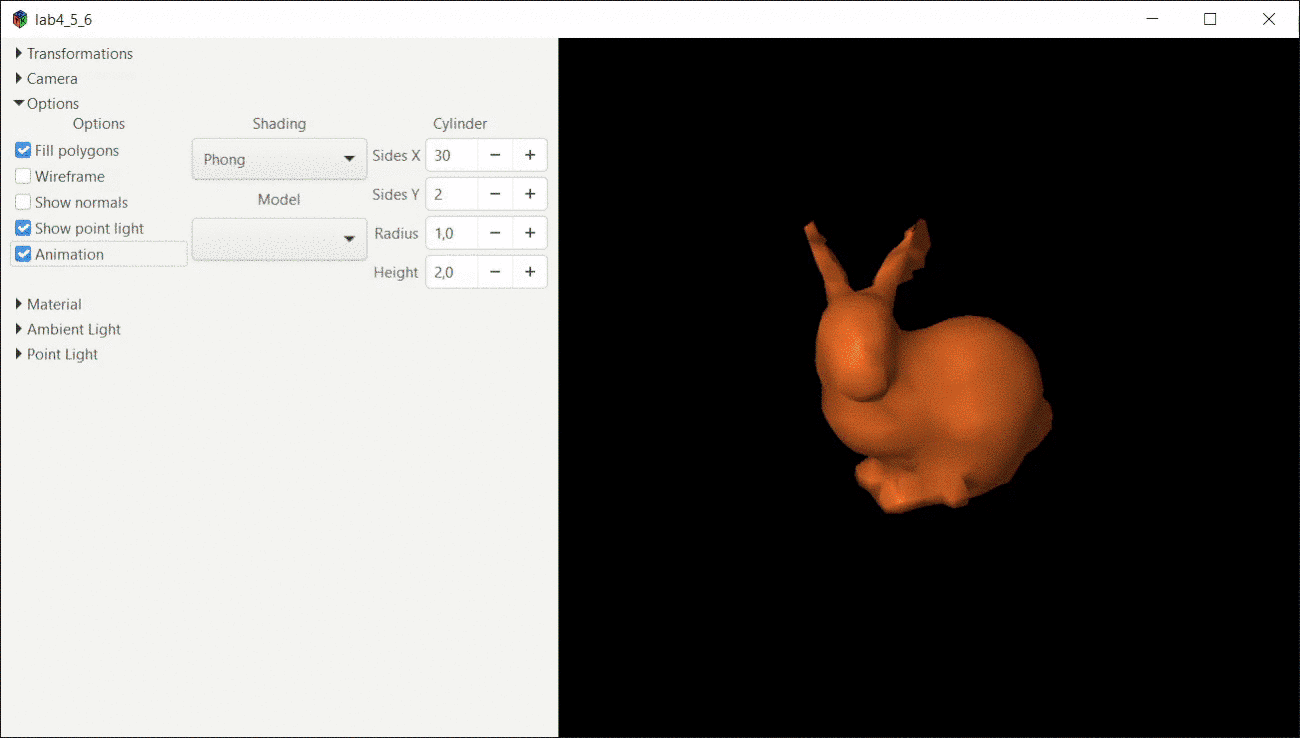Turn off the Animation checkbox
The image size is (1300, 738).
[23, 255]
